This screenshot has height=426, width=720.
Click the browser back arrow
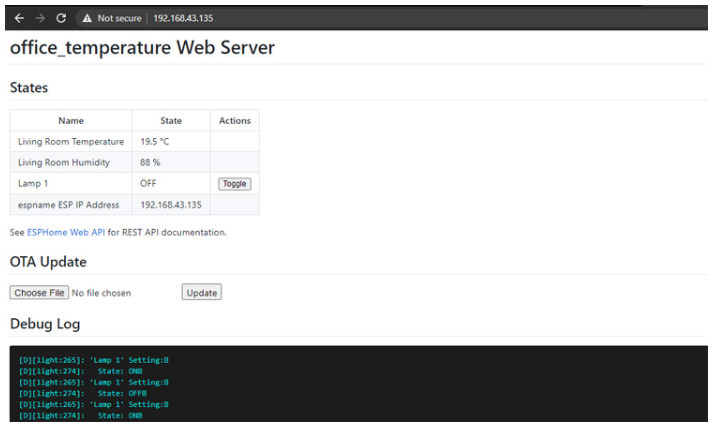(19, 18)
